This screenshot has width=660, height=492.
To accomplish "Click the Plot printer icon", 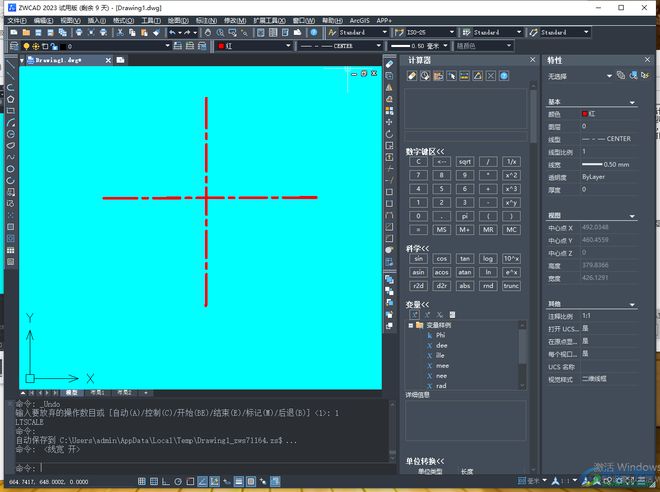I will click(79, 32).
